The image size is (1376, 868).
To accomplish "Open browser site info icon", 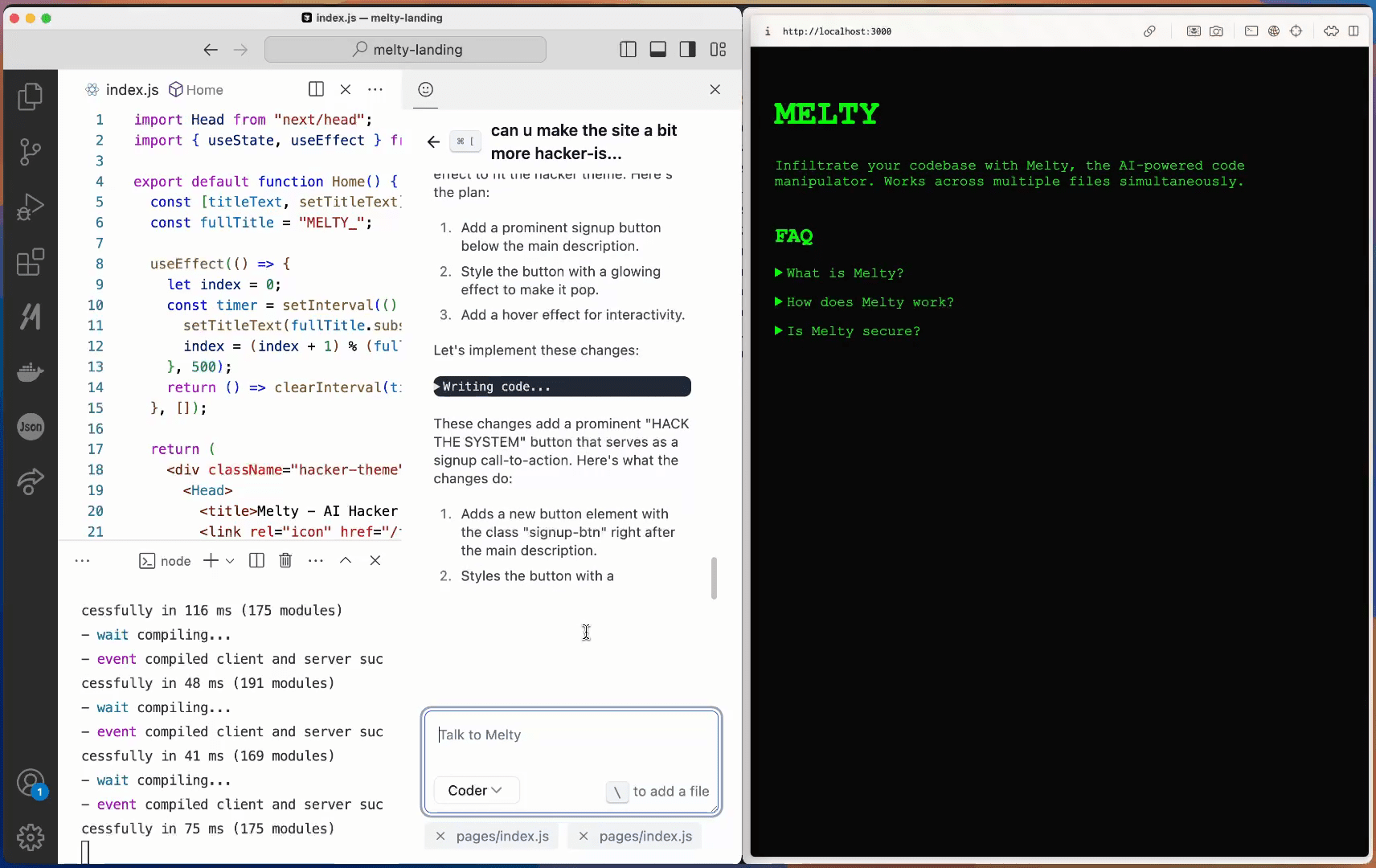I will (768, 31).
